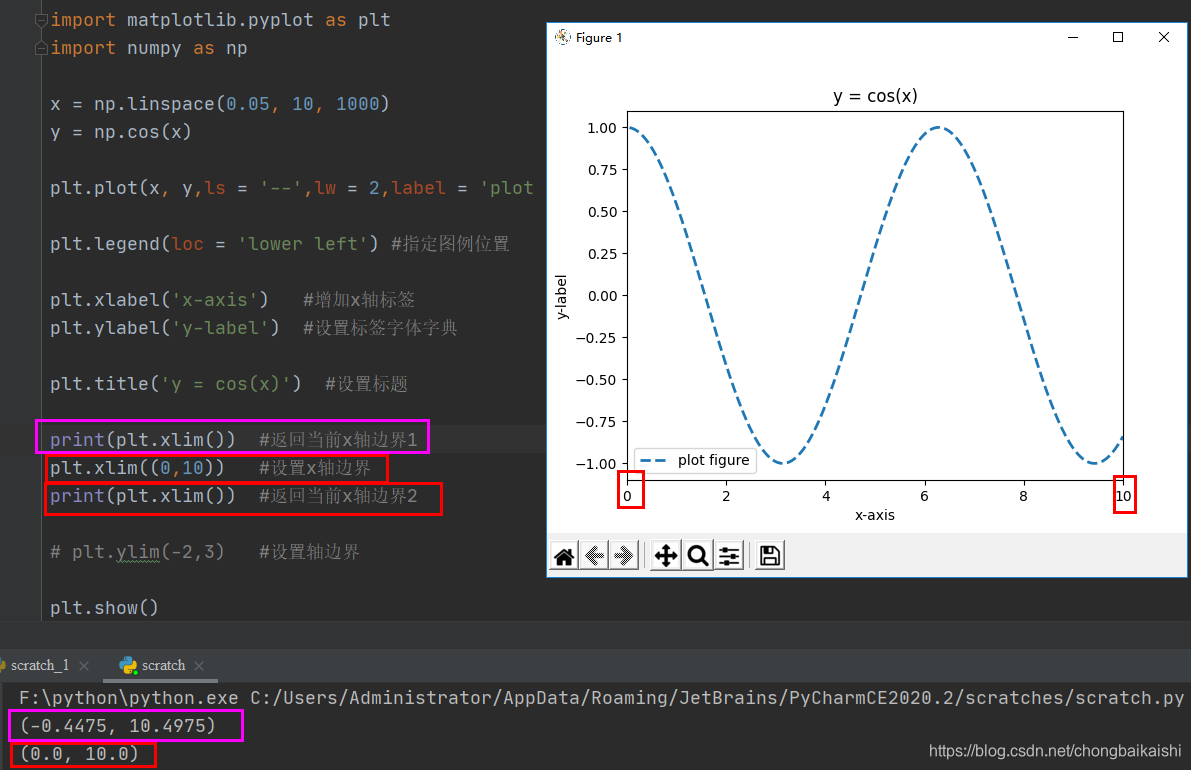This screenshot has height=770, width=1191.
Task: Click the Home reset view icon in Figure toolbar
Action: (x=564, y=556)
